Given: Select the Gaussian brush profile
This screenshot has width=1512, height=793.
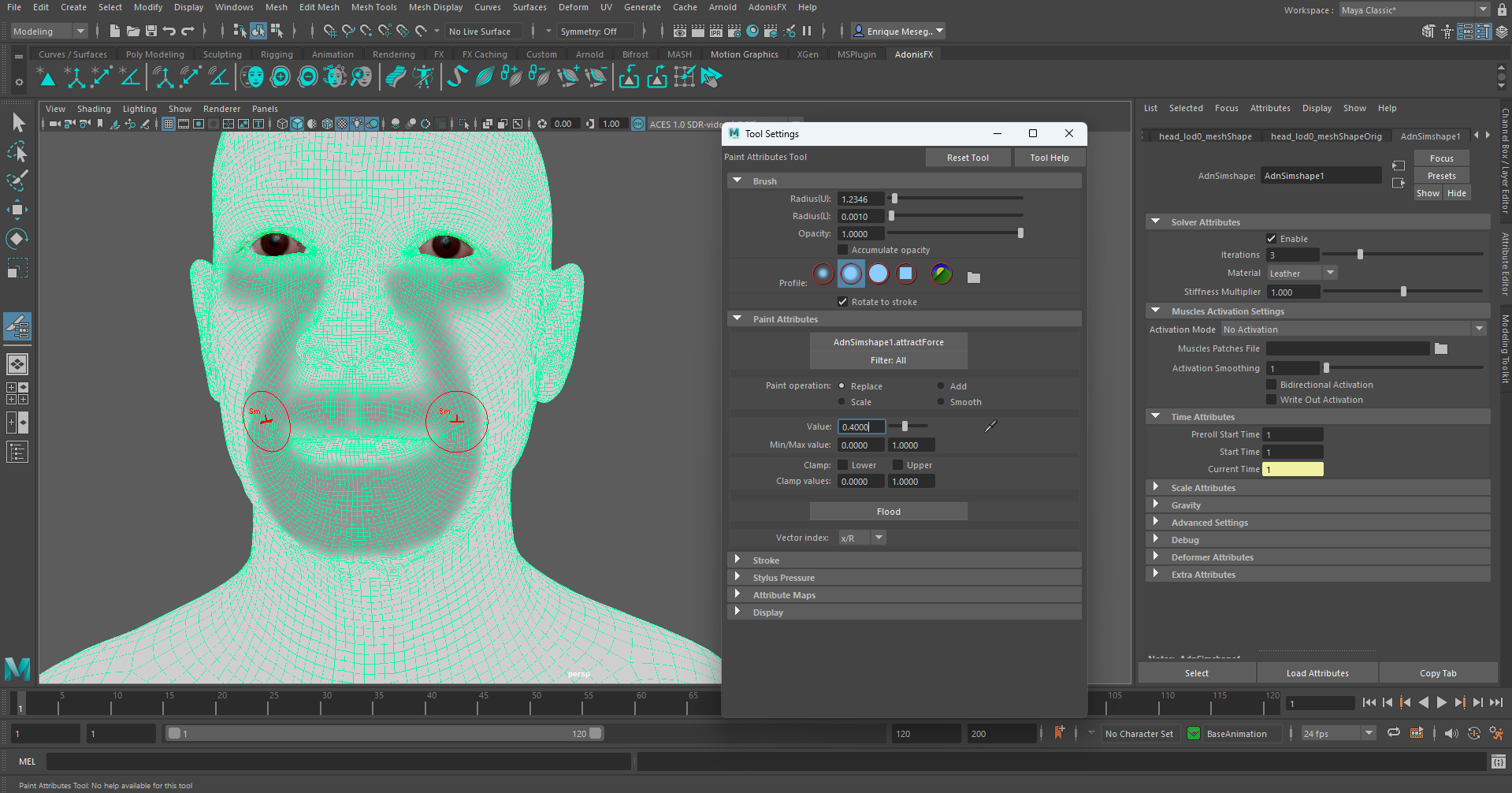Looking at the screenshot, I should point(823,274).
